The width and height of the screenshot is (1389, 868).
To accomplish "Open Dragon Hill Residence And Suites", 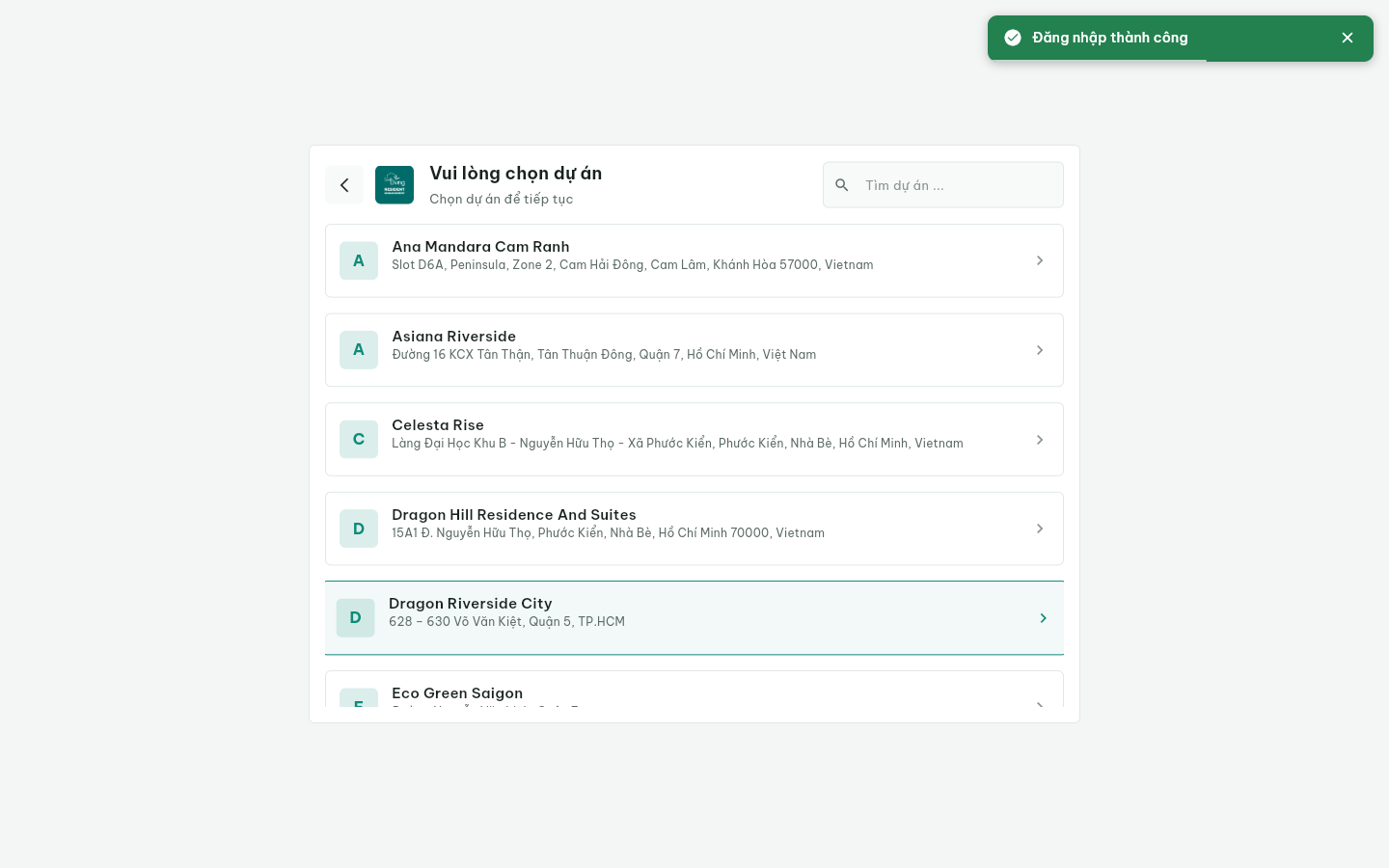I will click(x=694, y=529).
